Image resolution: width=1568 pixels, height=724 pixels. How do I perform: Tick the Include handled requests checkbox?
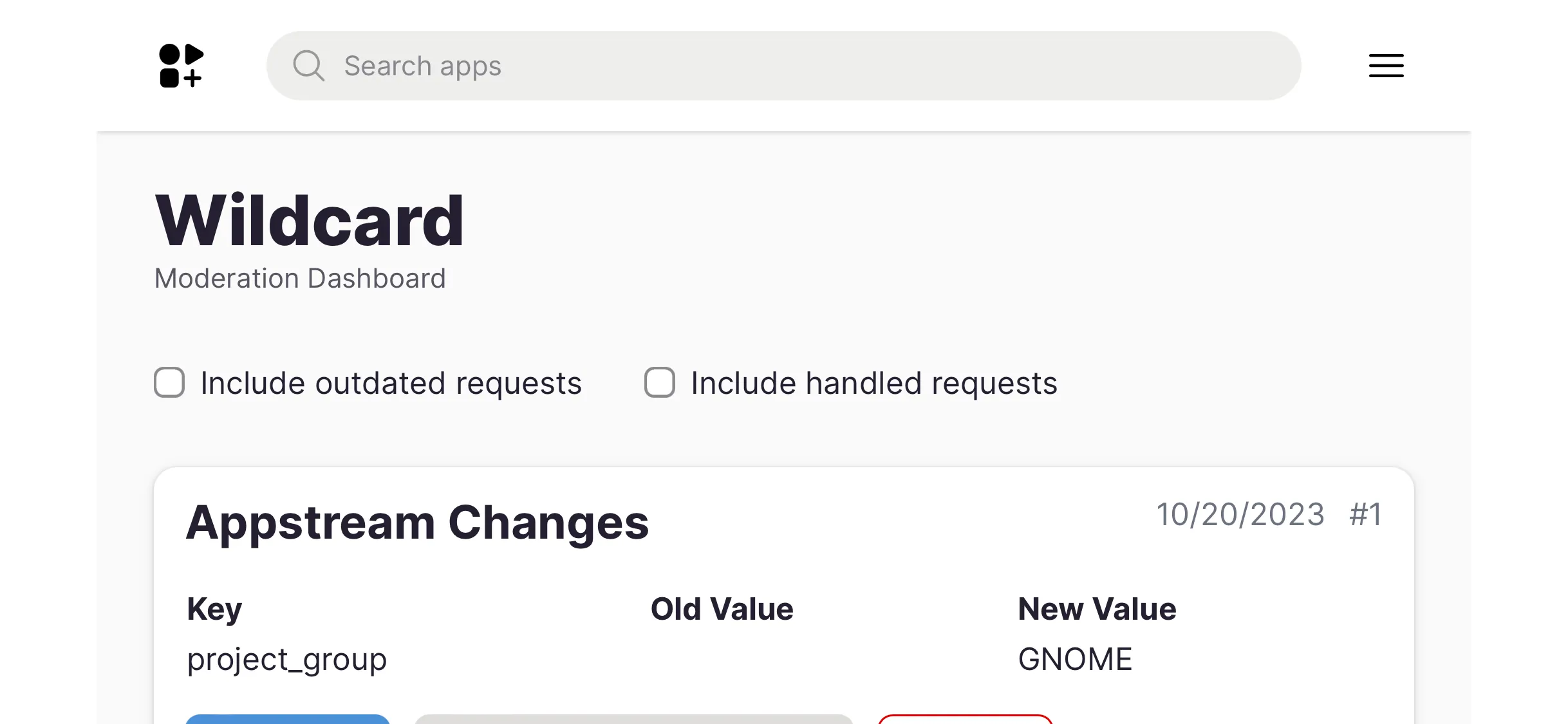point(660,383)
